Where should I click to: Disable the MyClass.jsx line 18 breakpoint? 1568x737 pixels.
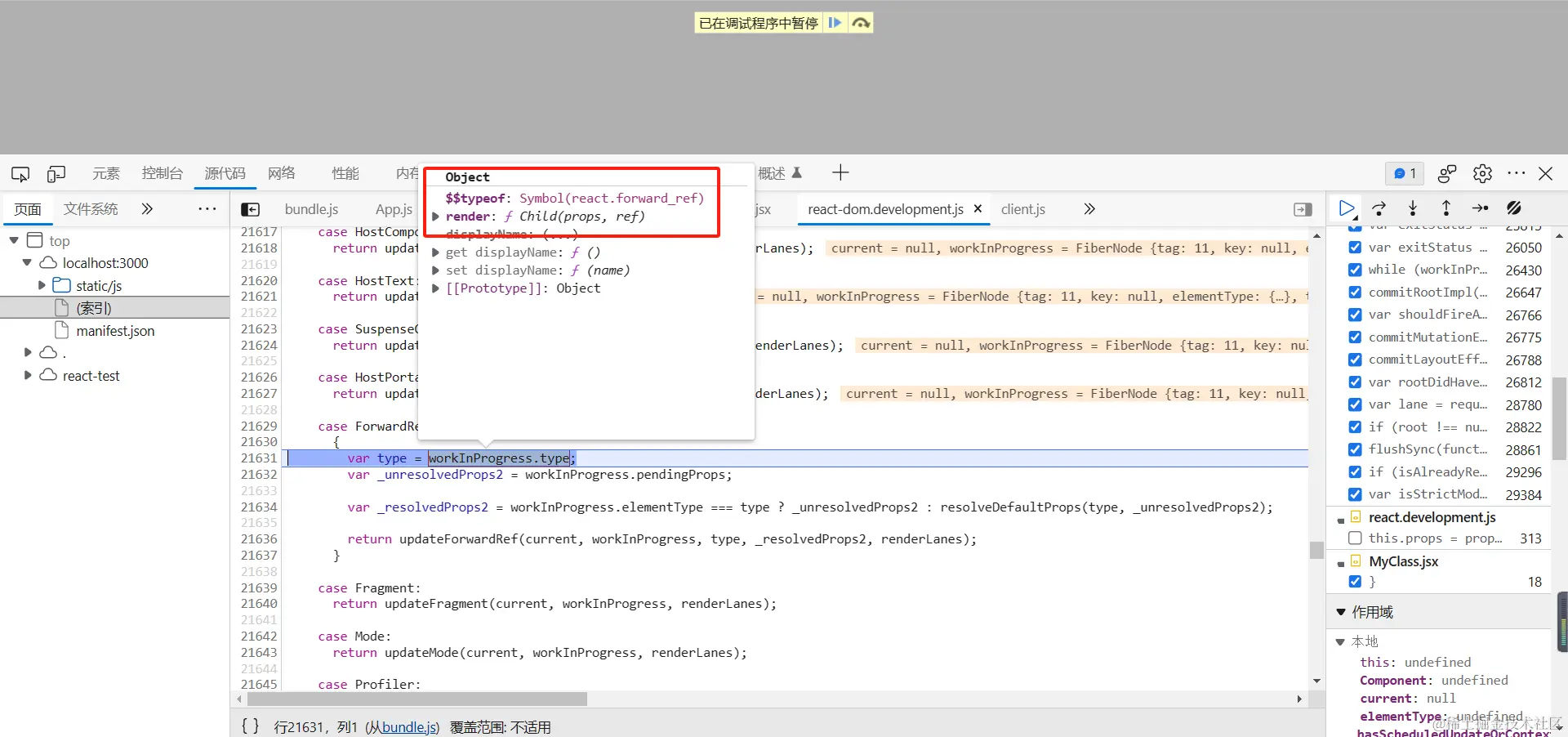coord(1355,582)
